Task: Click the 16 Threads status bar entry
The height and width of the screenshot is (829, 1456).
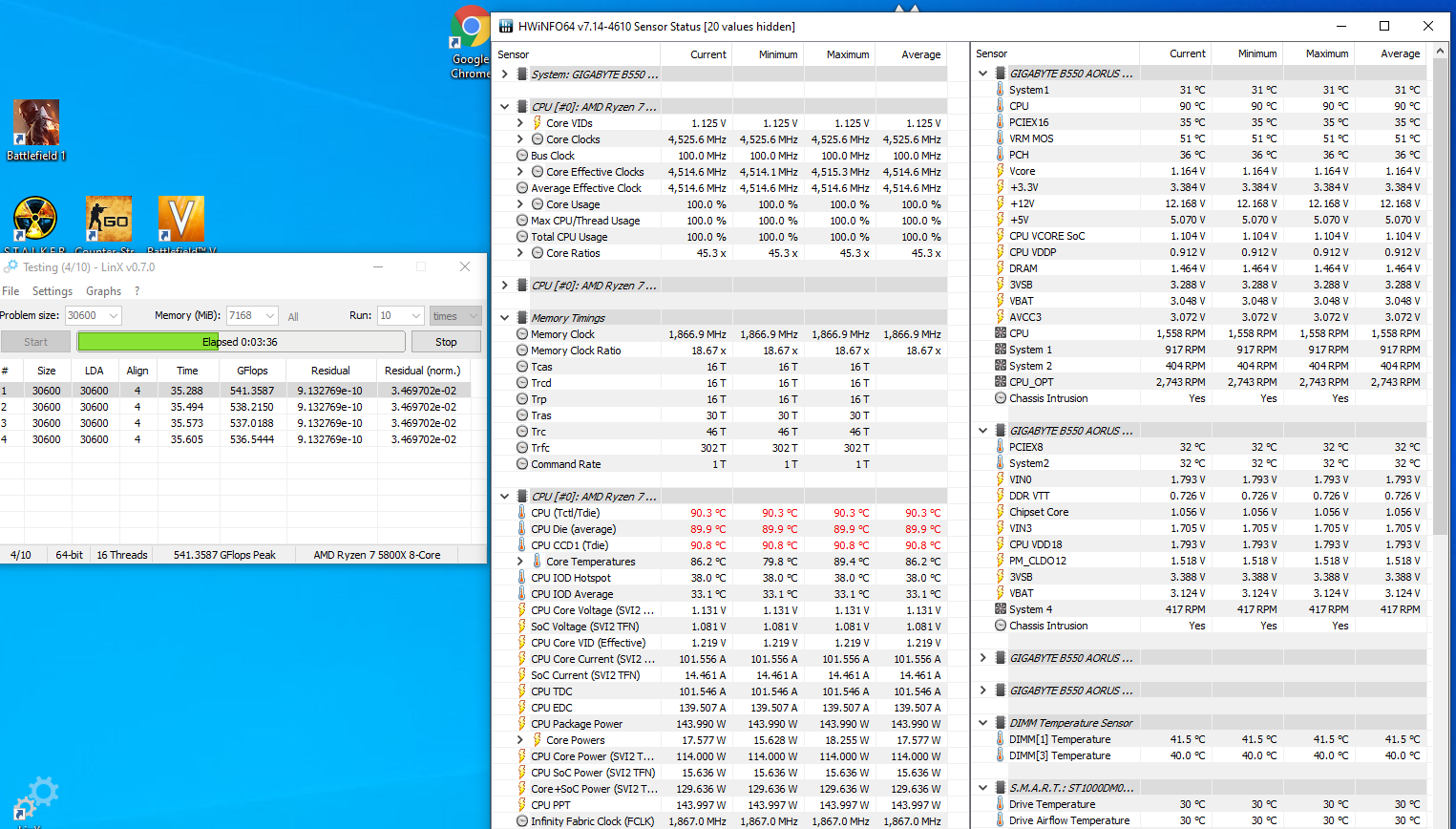Action: (x=122, y=555)
